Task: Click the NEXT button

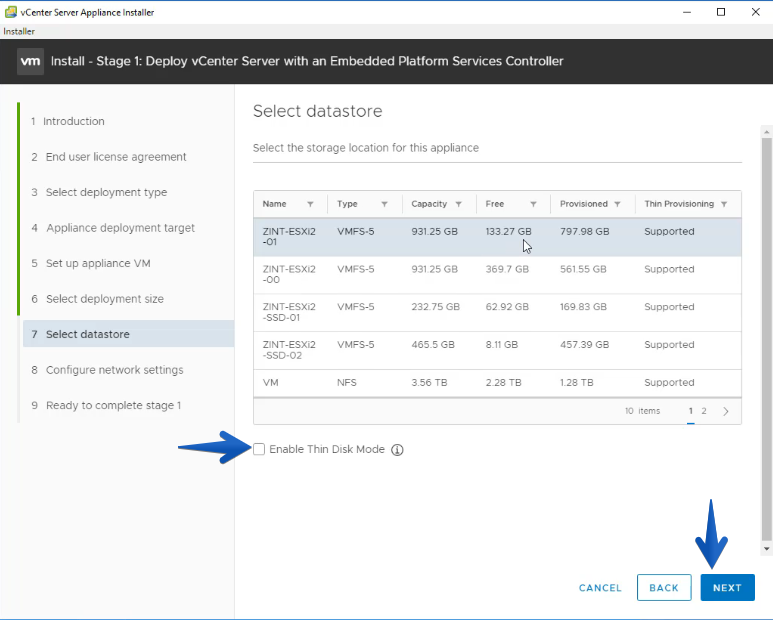Action: point(727,587)
